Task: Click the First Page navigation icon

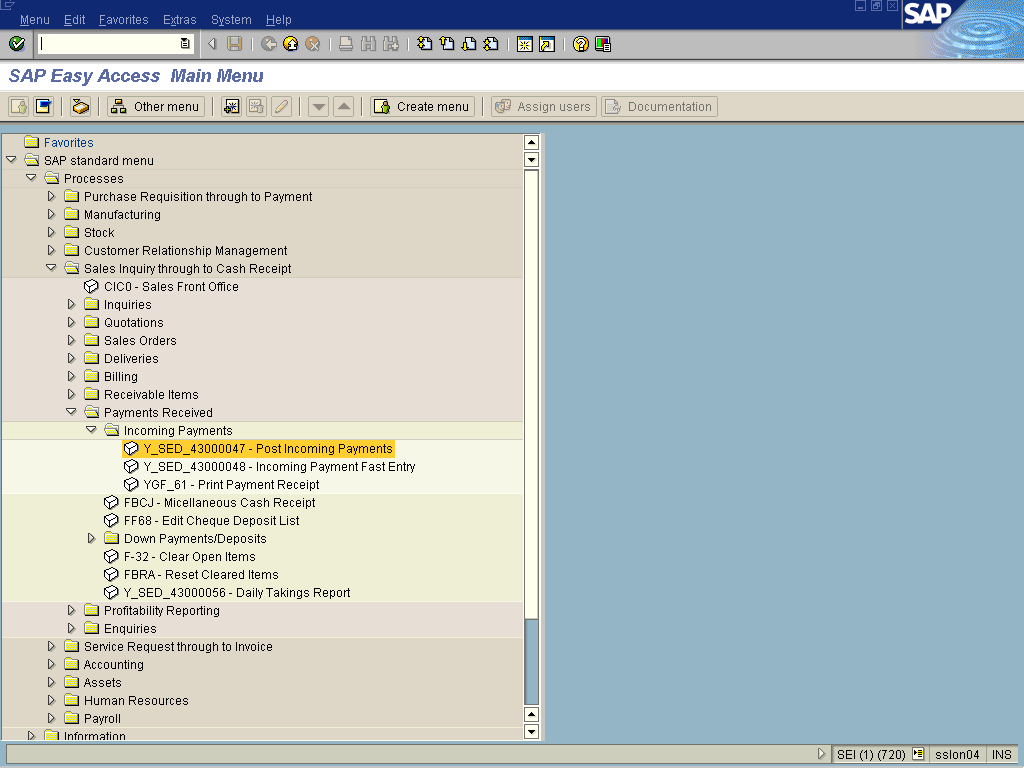Action: 425,44
